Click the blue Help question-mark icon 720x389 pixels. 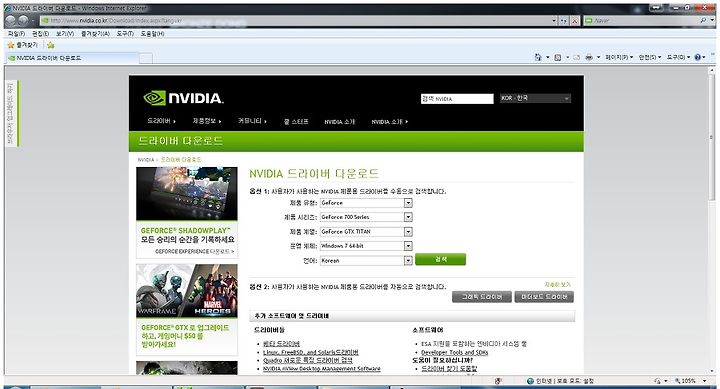[698, 57]
